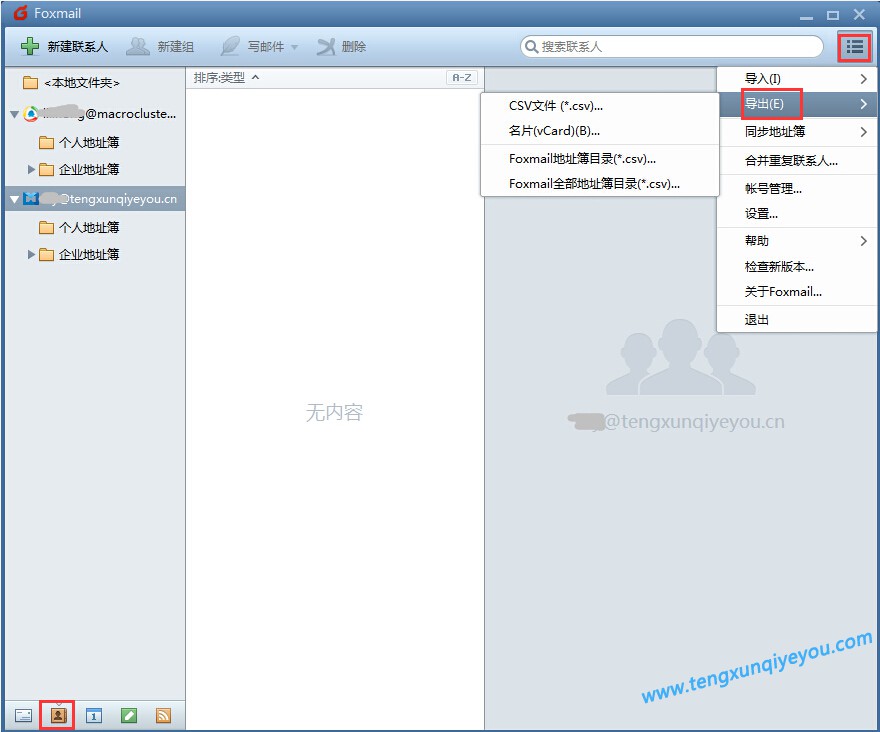Expand 企业地址簿 under tengxunqiyeyou account

point(31,254)
